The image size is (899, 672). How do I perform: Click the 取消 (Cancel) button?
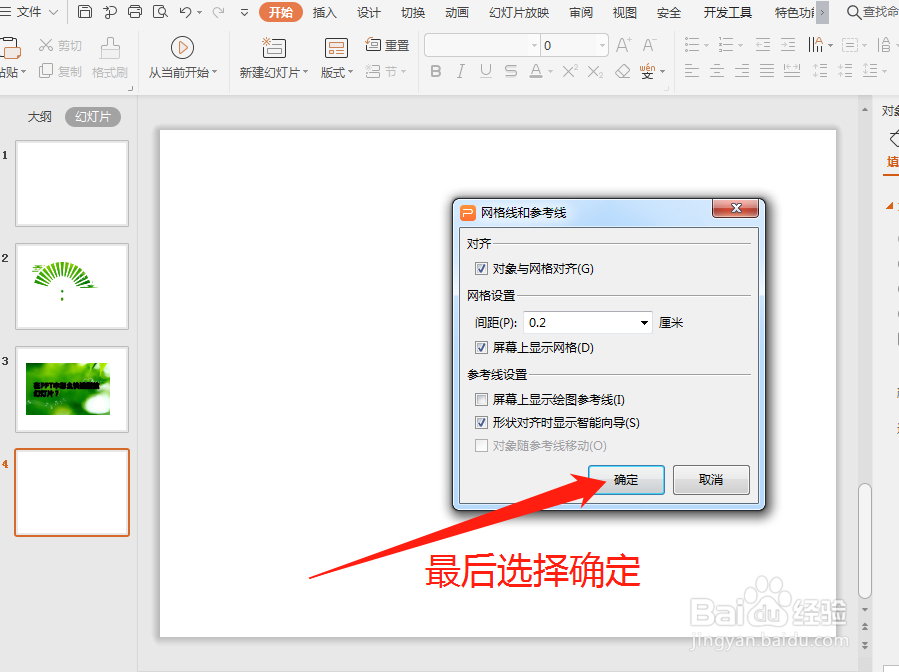pyautogui.click(x=711, y=480)
